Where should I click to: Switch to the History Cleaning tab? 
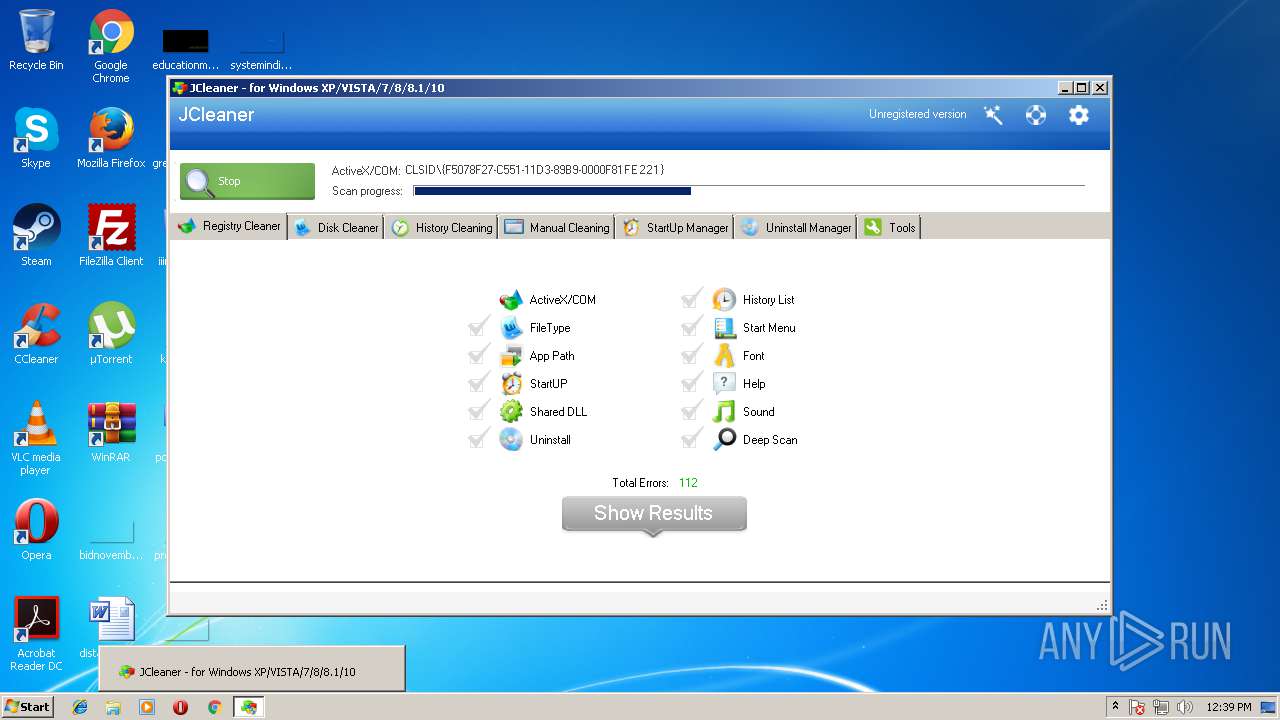pos(442,228)
